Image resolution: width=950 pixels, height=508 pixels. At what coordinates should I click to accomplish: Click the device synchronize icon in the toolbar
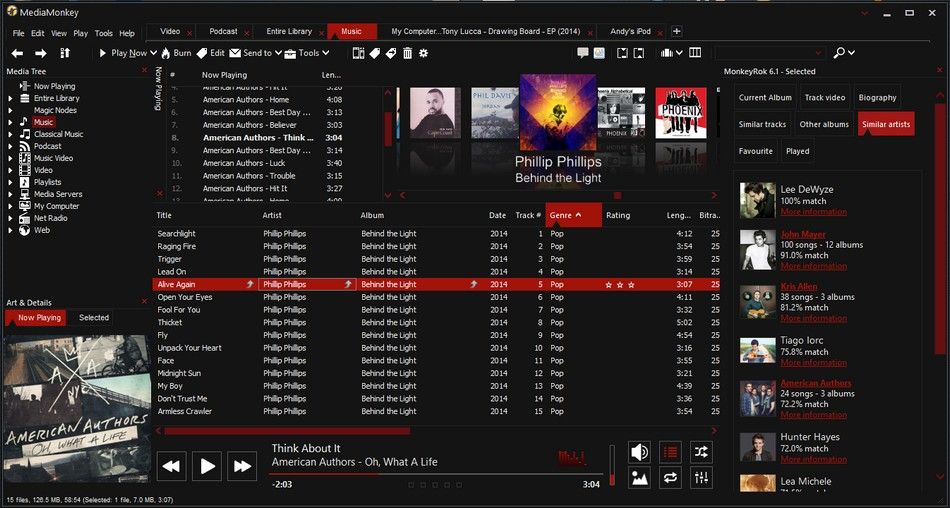[x=359, y=53]
